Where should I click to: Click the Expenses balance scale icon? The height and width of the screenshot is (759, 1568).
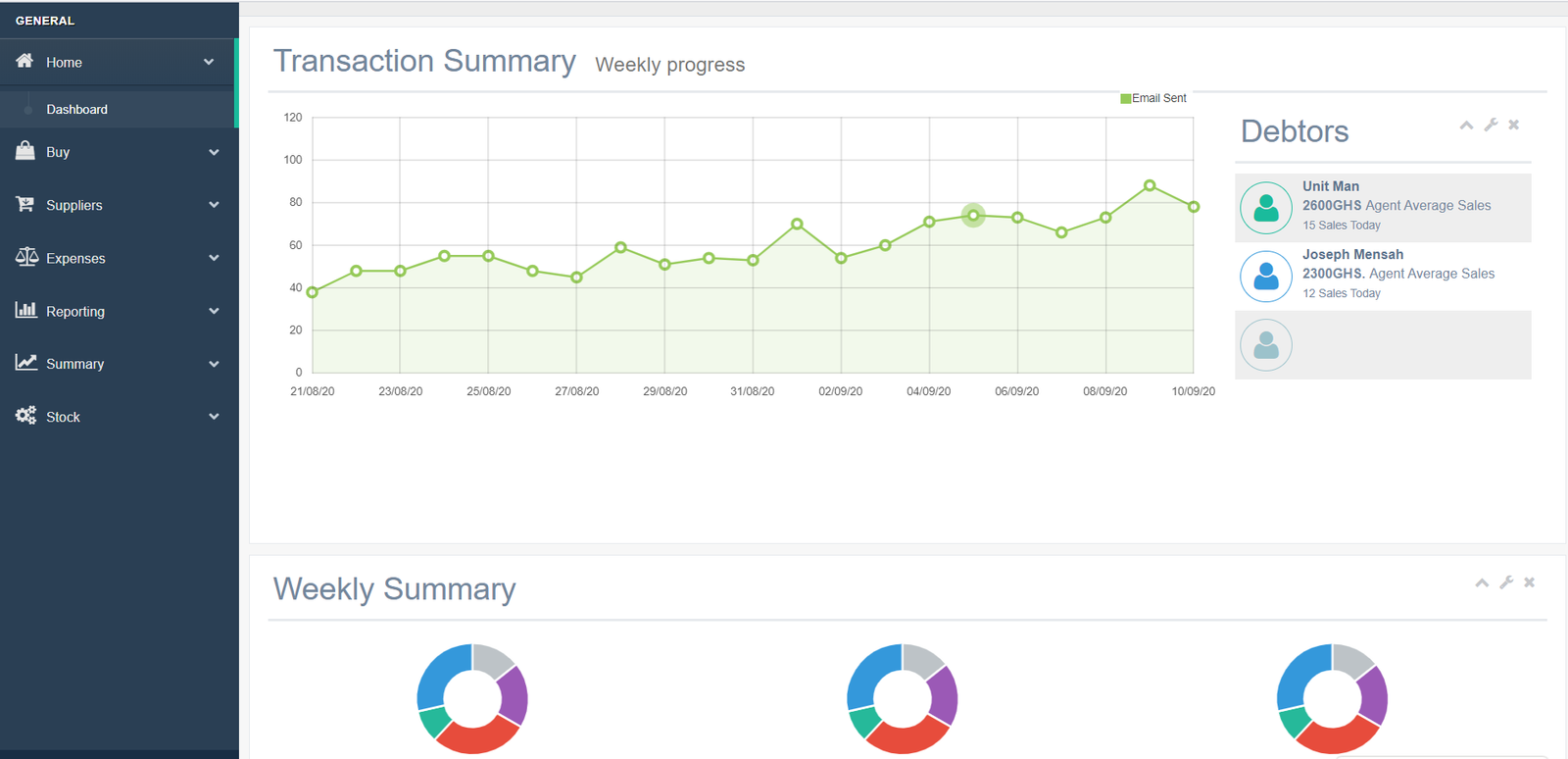pos(26,257)
